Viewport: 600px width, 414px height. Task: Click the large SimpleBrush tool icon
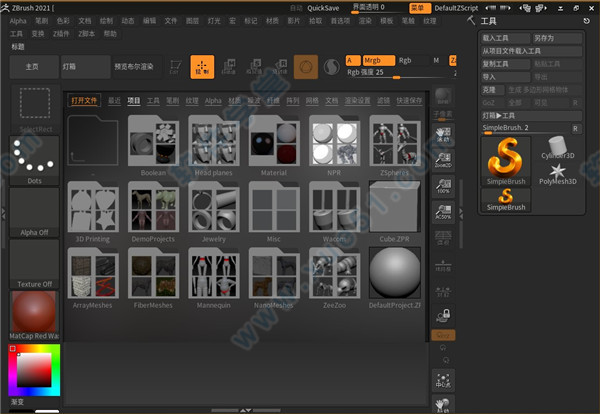506,159
